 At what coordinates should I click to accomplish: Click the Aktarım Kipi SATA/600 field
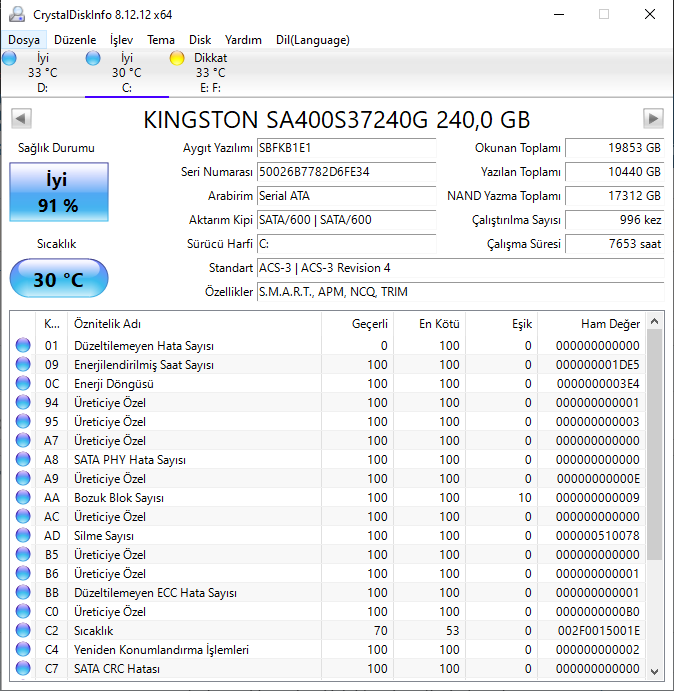coord(346,220)
